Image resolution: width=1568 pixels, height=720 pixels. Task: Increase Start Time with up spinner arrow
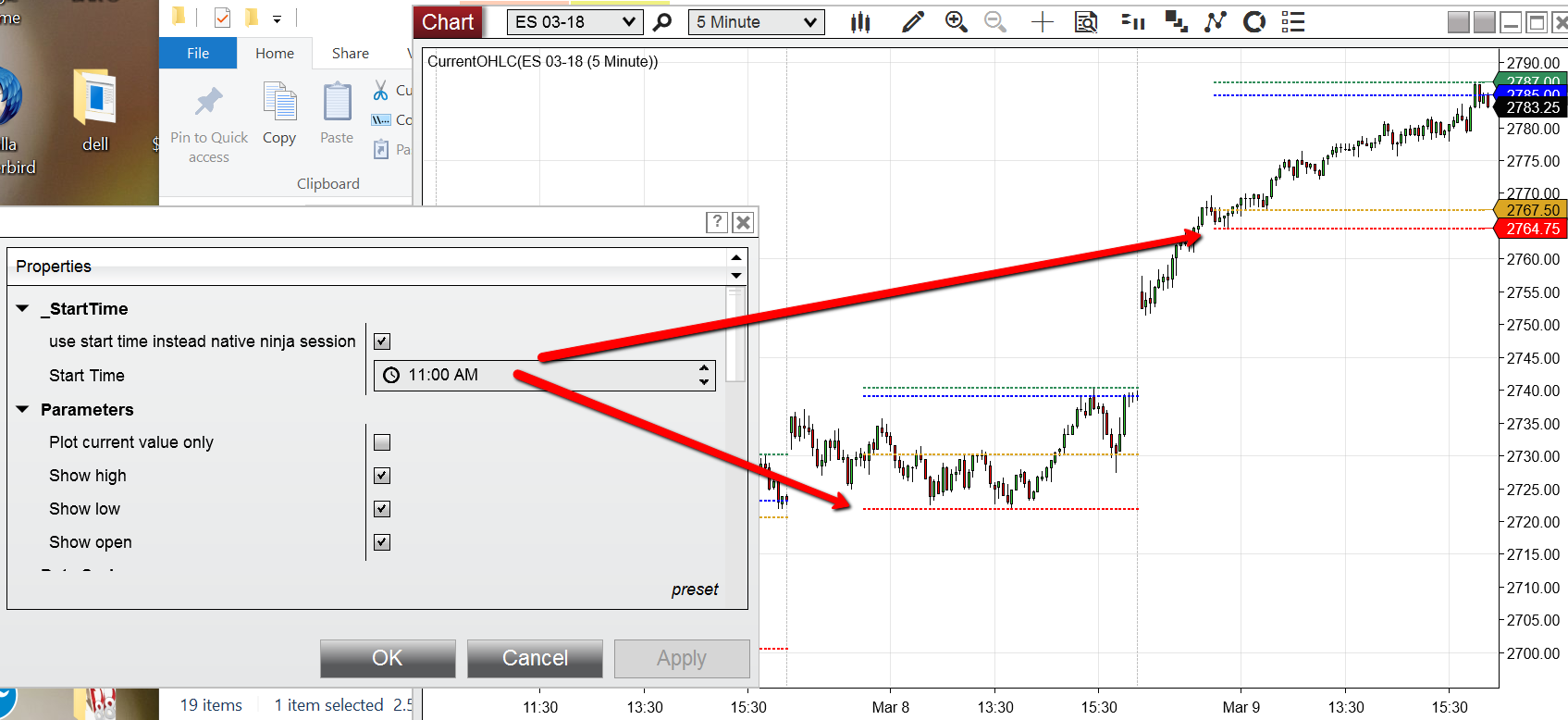[704, 368]
